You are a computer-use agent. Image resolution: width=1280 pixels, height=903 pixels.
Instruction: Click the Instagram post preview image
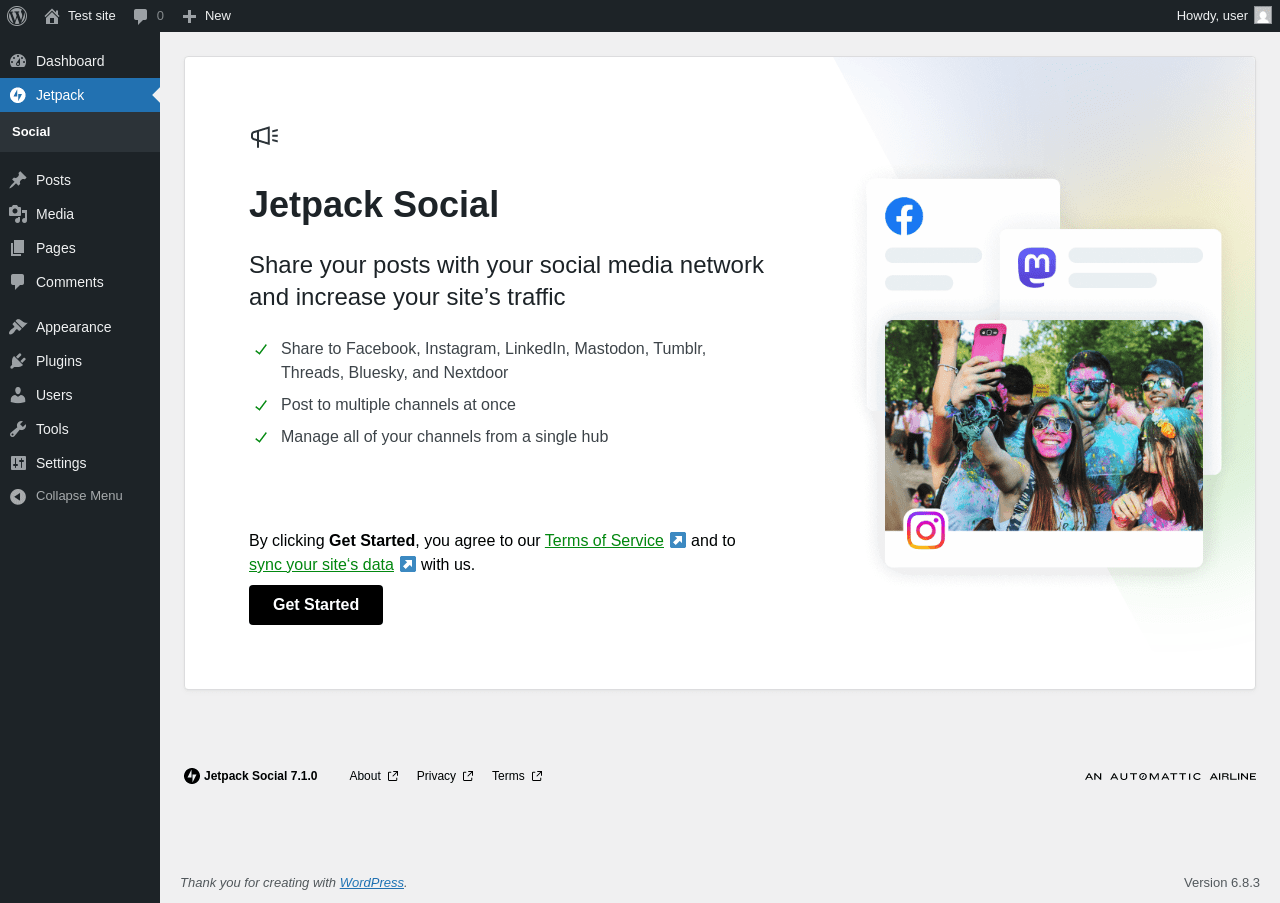1044,425
